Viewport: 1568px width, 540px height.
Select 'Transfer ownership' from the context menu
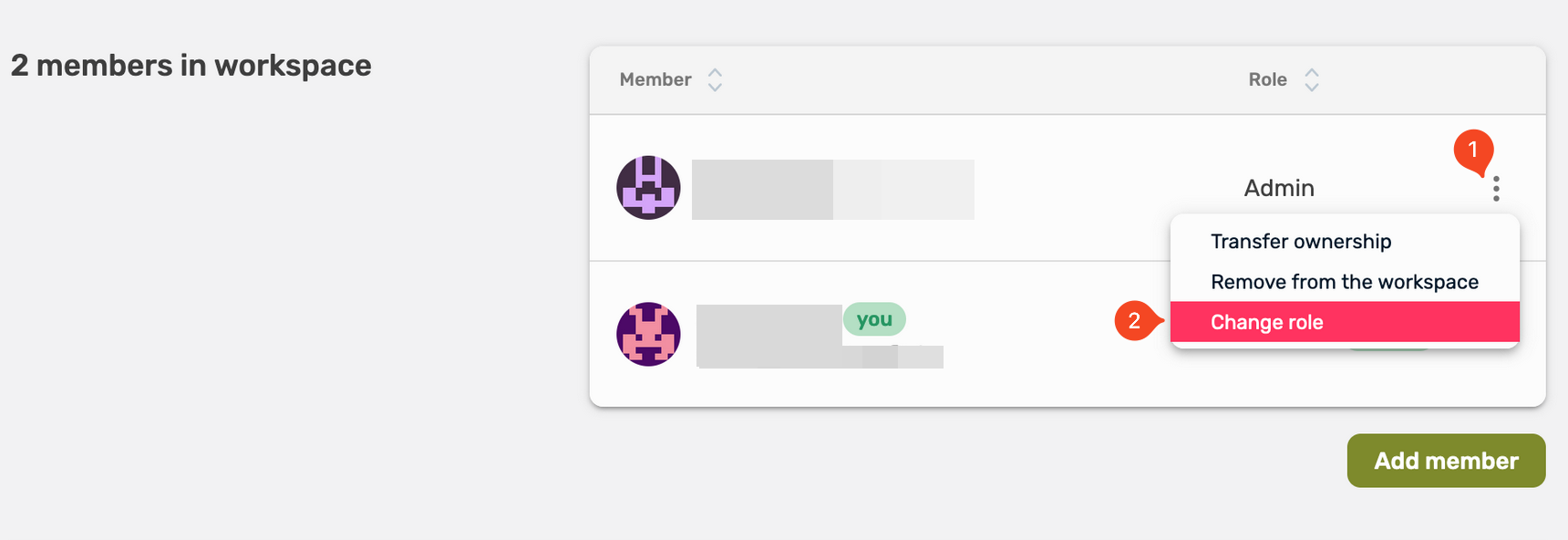1300,241
